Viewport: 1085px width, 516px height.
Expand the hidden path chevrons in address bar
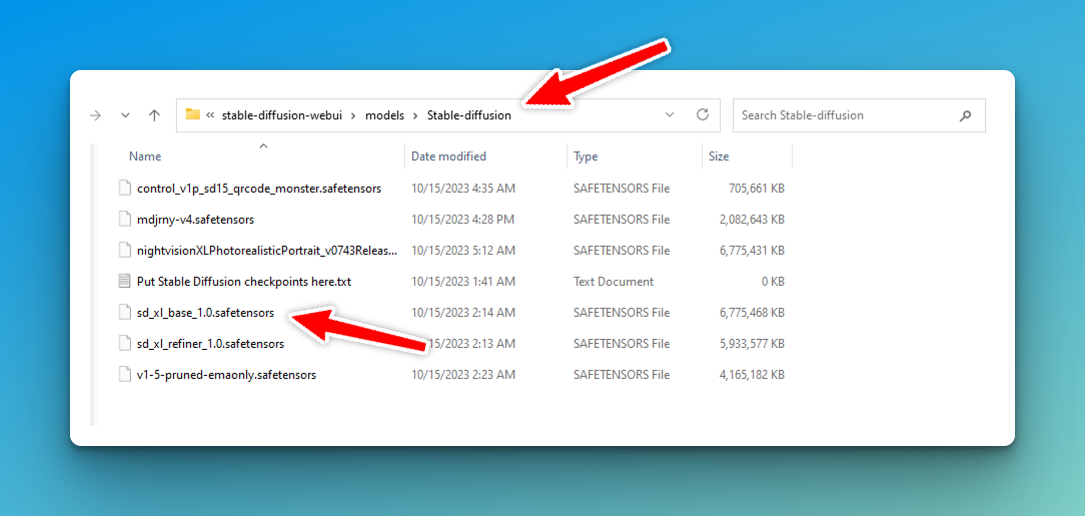coord(211,115)
